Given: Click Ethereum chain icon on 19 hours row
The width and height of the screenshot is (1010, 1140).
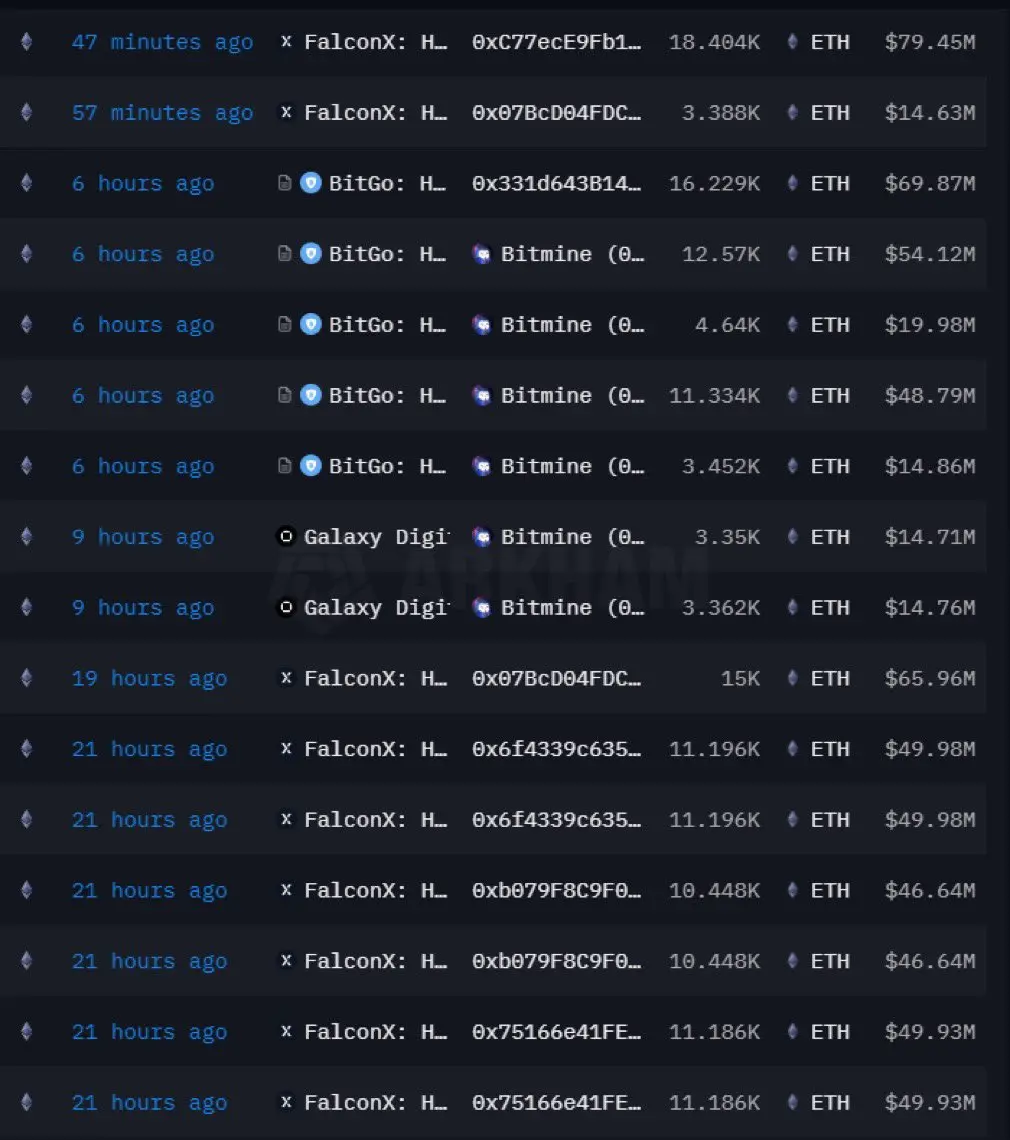Looking at the screenshot, I should tap(27, 678).
